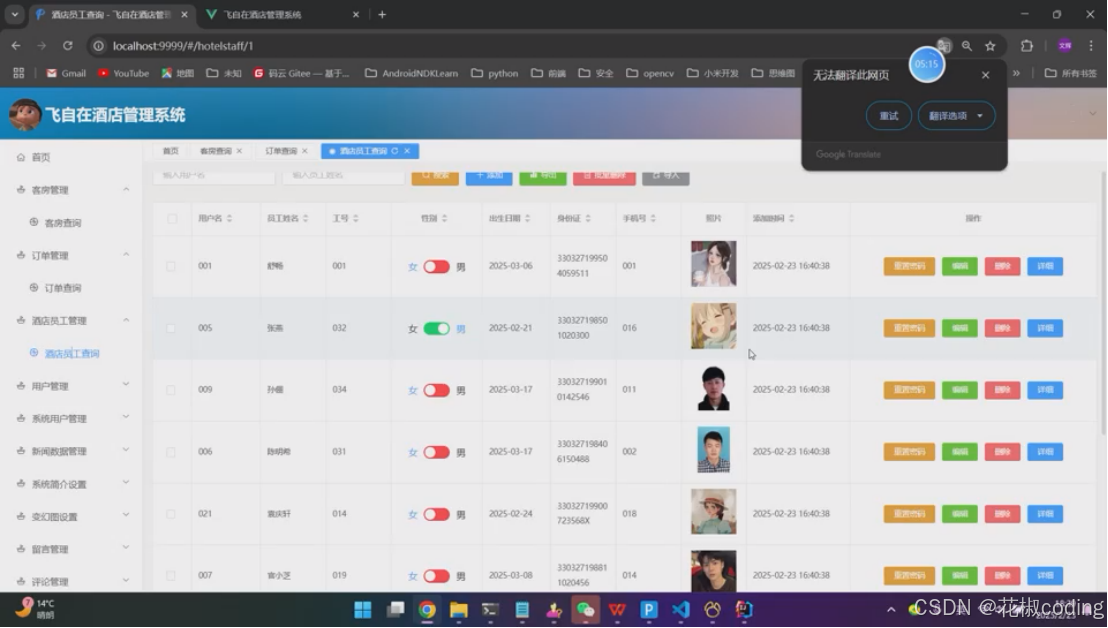Expand 系统简介设置 menu
The width and height of the screenshot is (1108, 628).
click(x=71, y=484)
